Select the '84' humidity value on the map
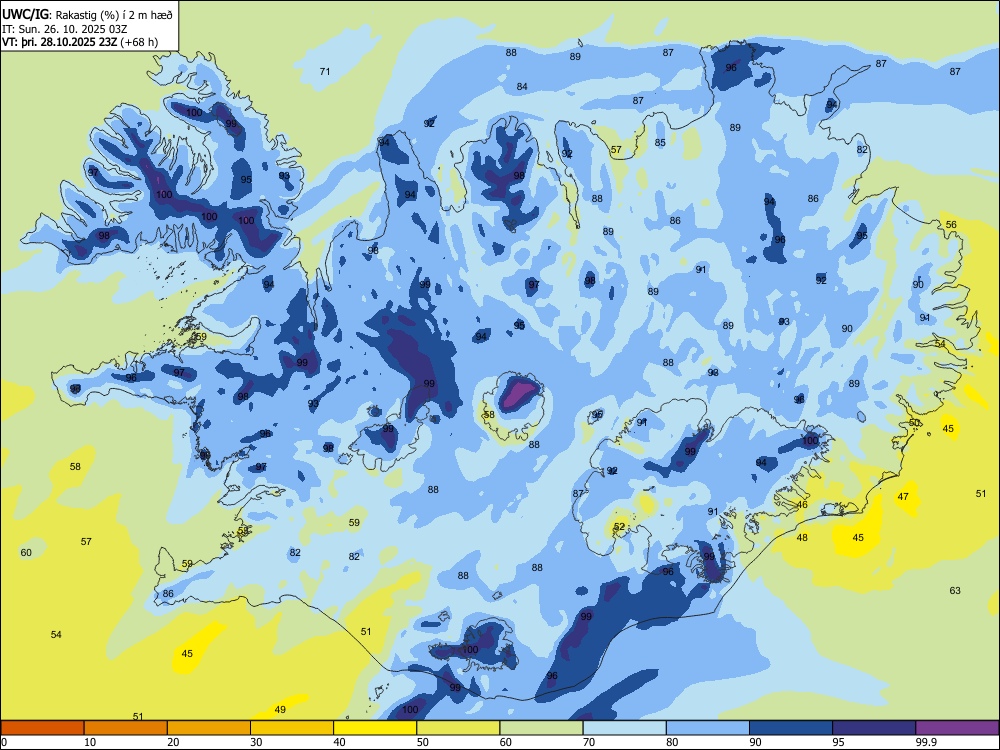1000x750 pixels. pos(522,87)
